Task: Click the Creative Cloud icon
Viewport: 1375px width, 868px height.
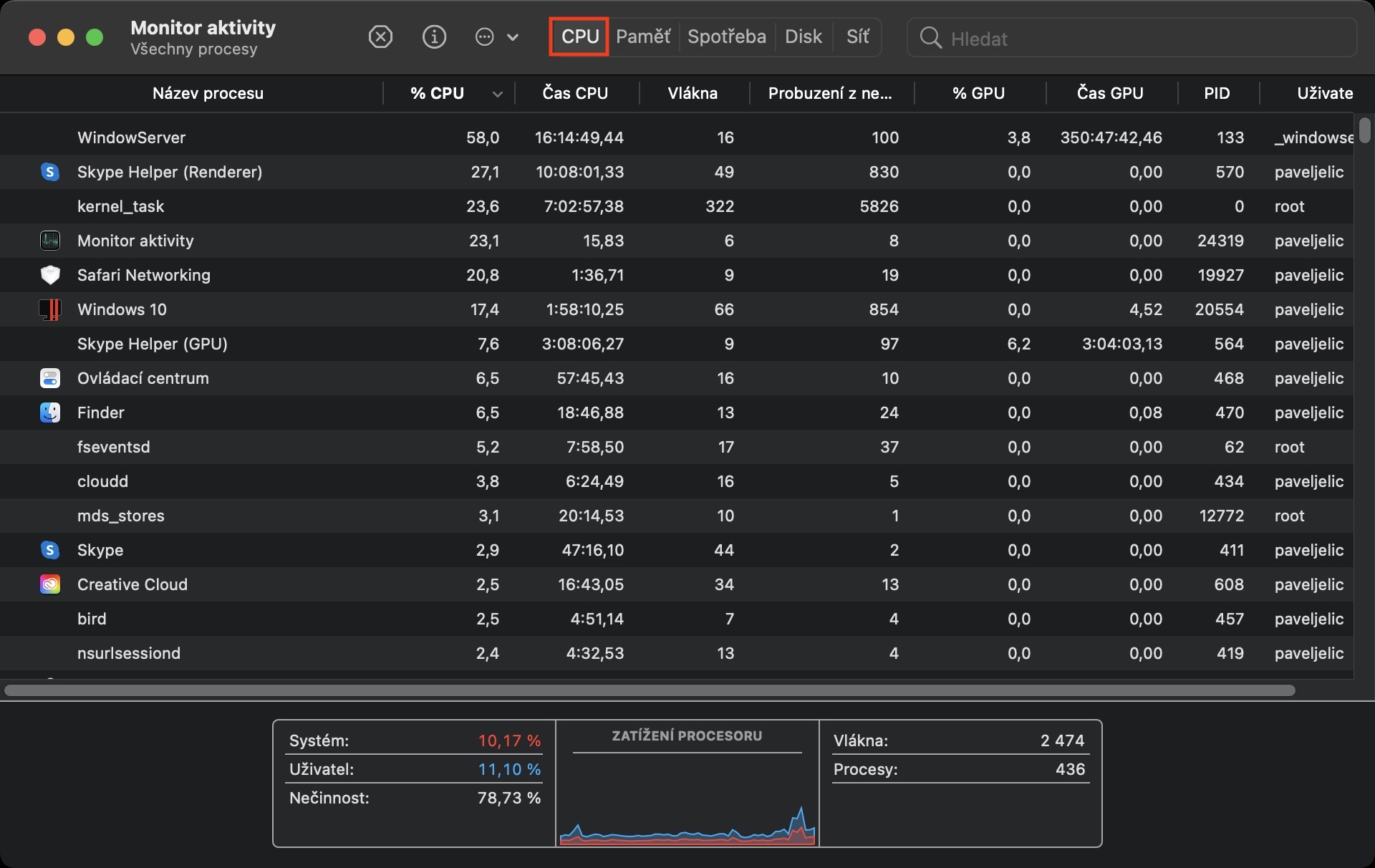Action: pos(49,584)
